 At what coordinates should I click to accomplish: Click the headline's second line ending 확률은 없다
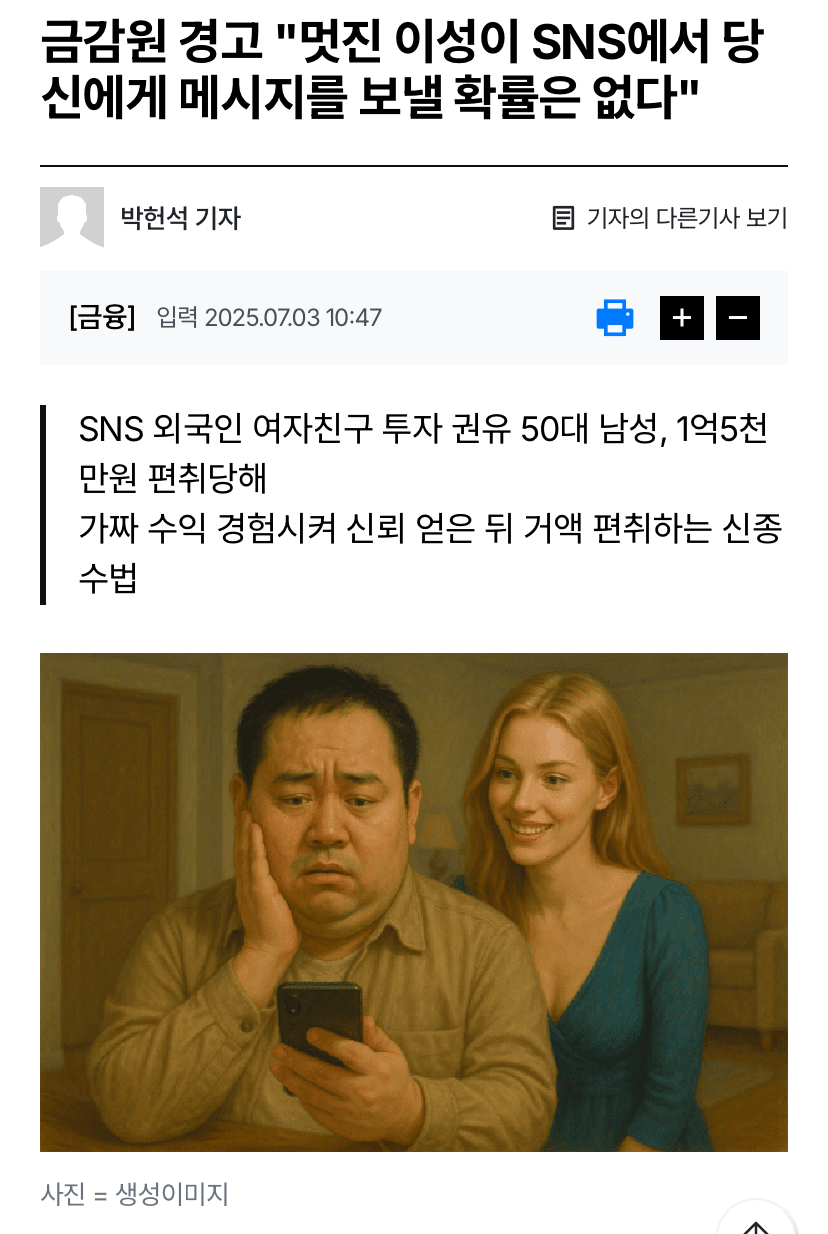pyautogui.click(x=370, y=98)
